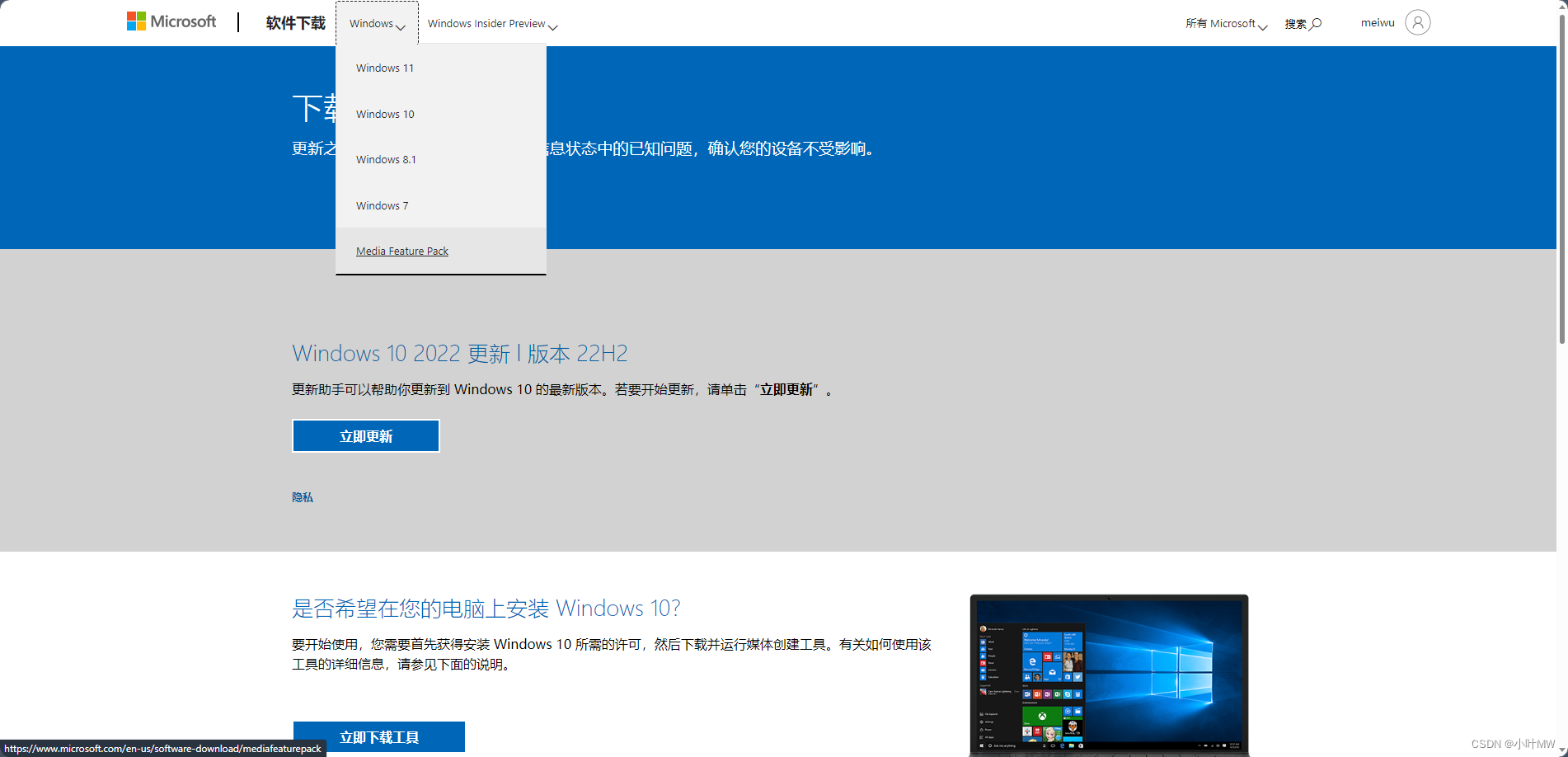Select Windows 11 from the menu
Image resolution: width=1568 pixels, height=757 pixels.
tap(441, 68)
